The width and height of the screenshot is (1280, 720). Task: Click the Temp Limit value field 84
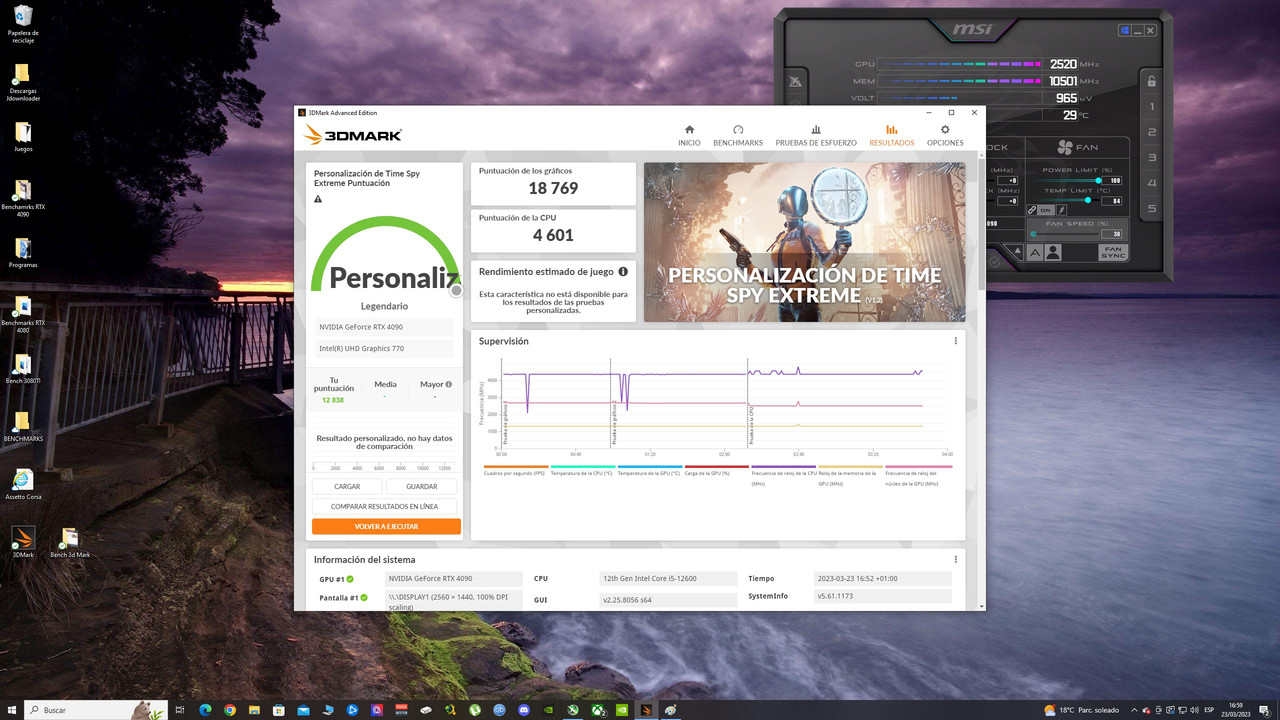click(1111, 200)
